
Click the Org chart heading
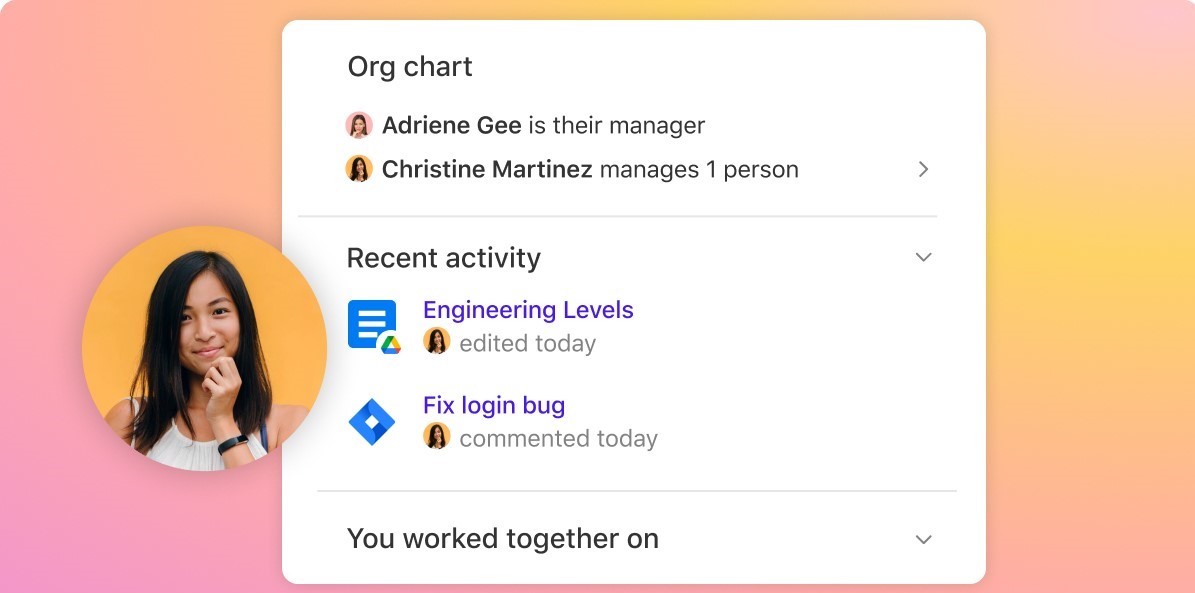pos(410,67)
